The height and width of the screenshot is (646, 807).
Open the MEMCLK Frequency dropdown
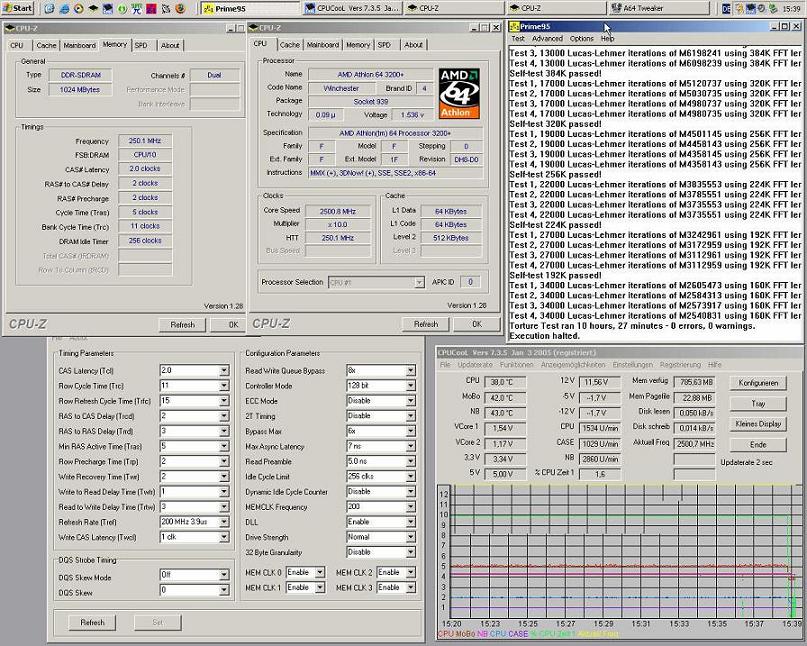(x=411, y=507)
